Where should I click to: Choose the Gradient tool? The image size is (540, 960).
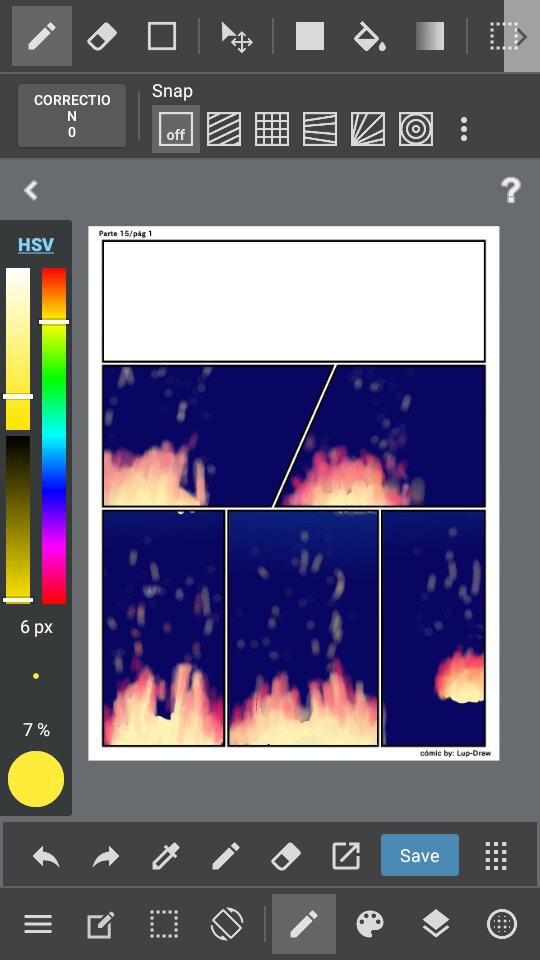click(x=430, y=37)
